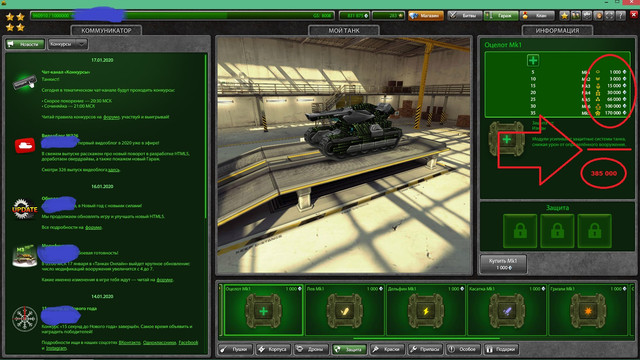
Task: Open the Краски paints category
Action: (x=387, y=349)
